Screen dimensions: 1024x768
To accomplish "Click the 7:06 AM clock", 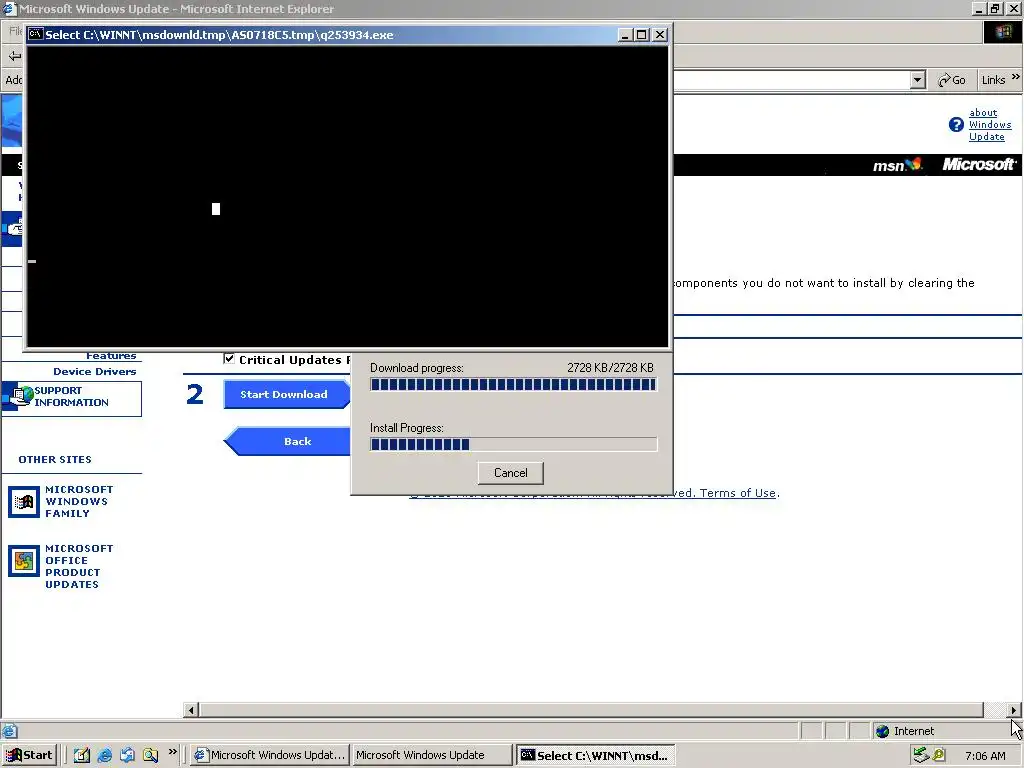I will [985, 756].
